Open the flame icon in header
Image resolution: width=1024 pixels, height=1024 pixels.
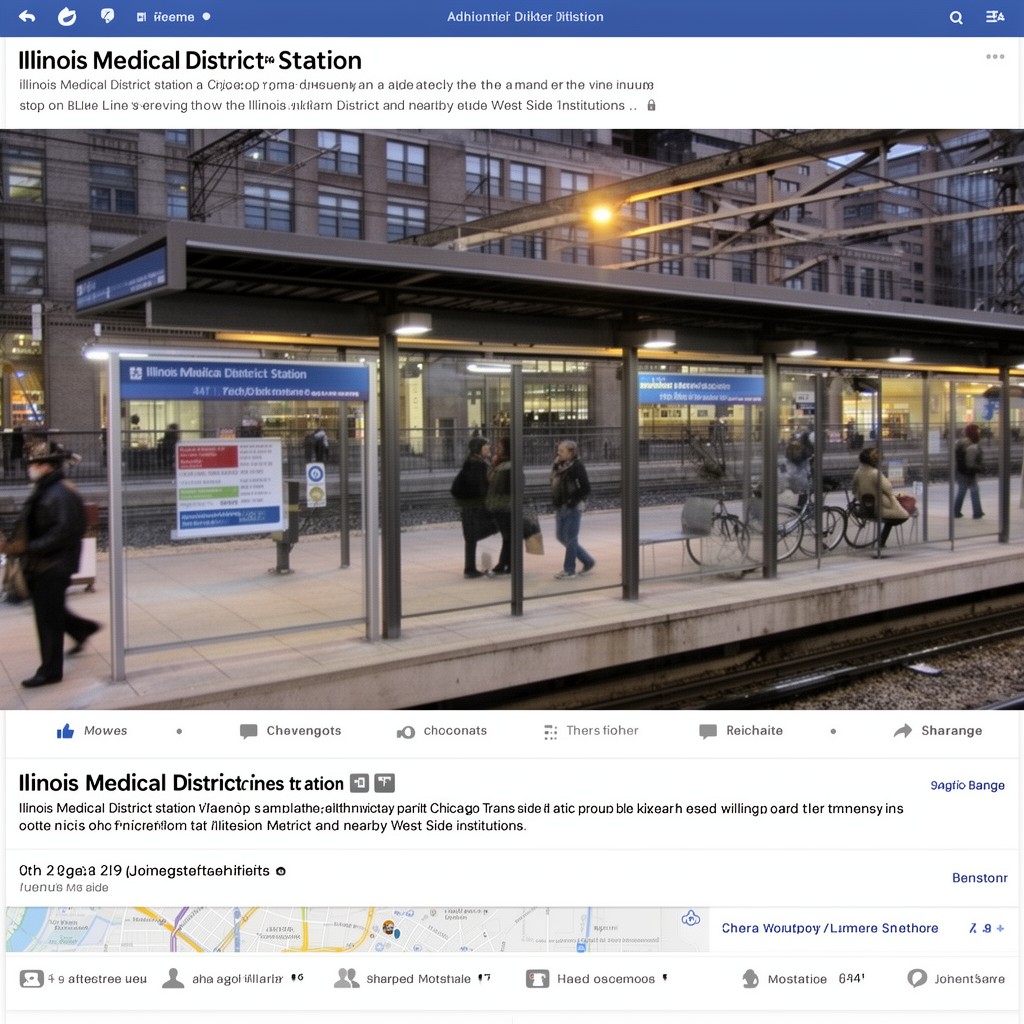(67, 16)
